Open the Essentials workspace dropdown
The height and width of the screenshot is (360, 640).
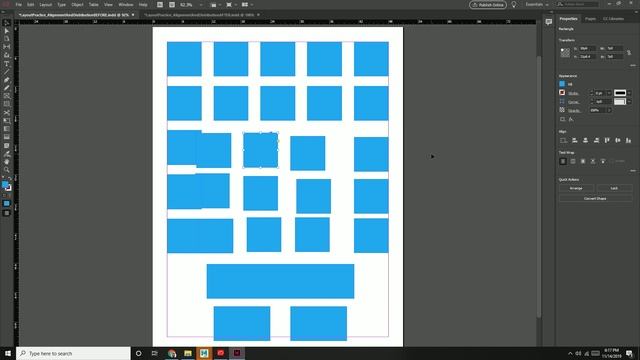click(537, 4)
